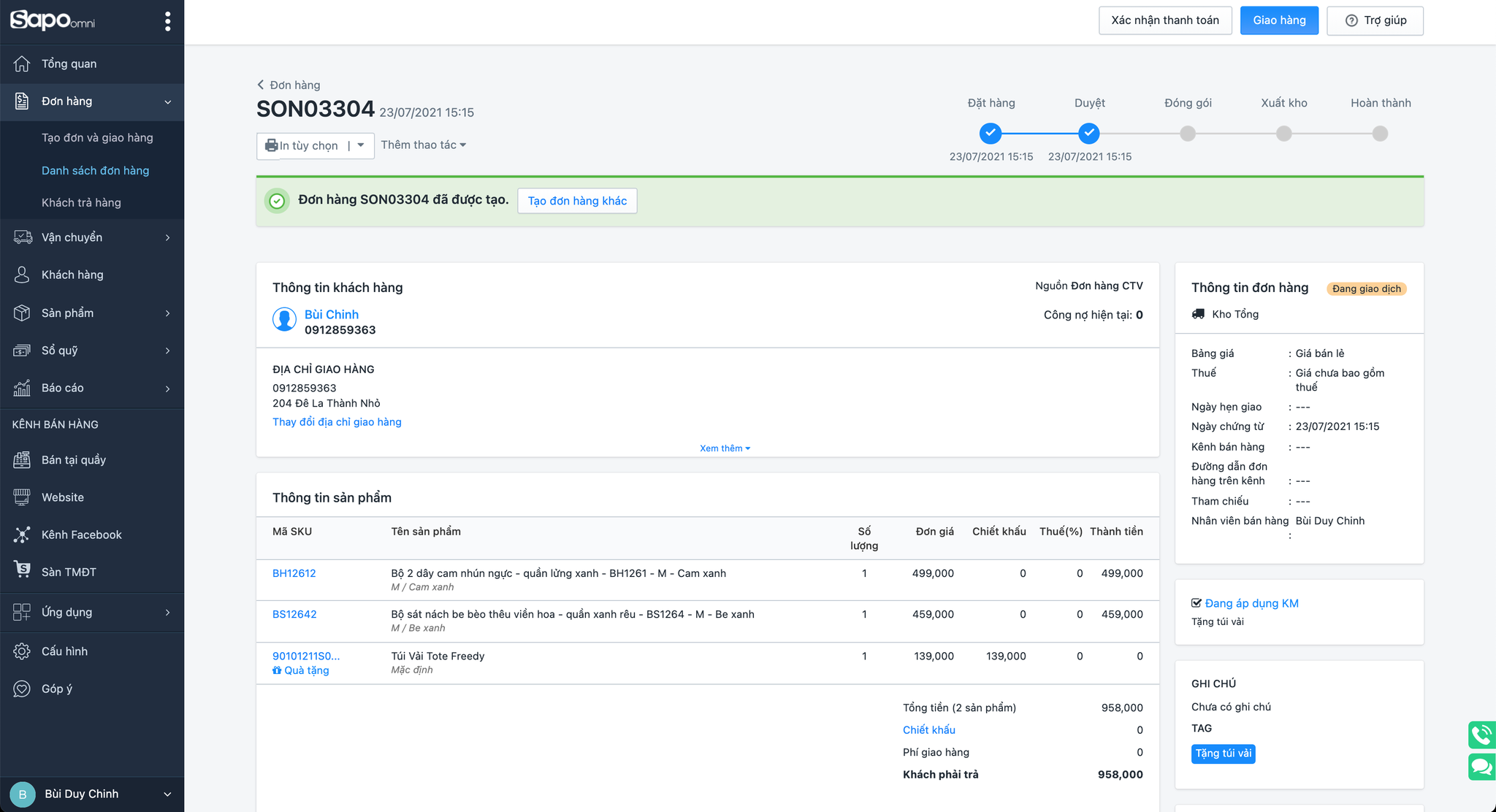
Task: Open the Sàn TMĐT shopping icon
Action: (x=22, y=570)
